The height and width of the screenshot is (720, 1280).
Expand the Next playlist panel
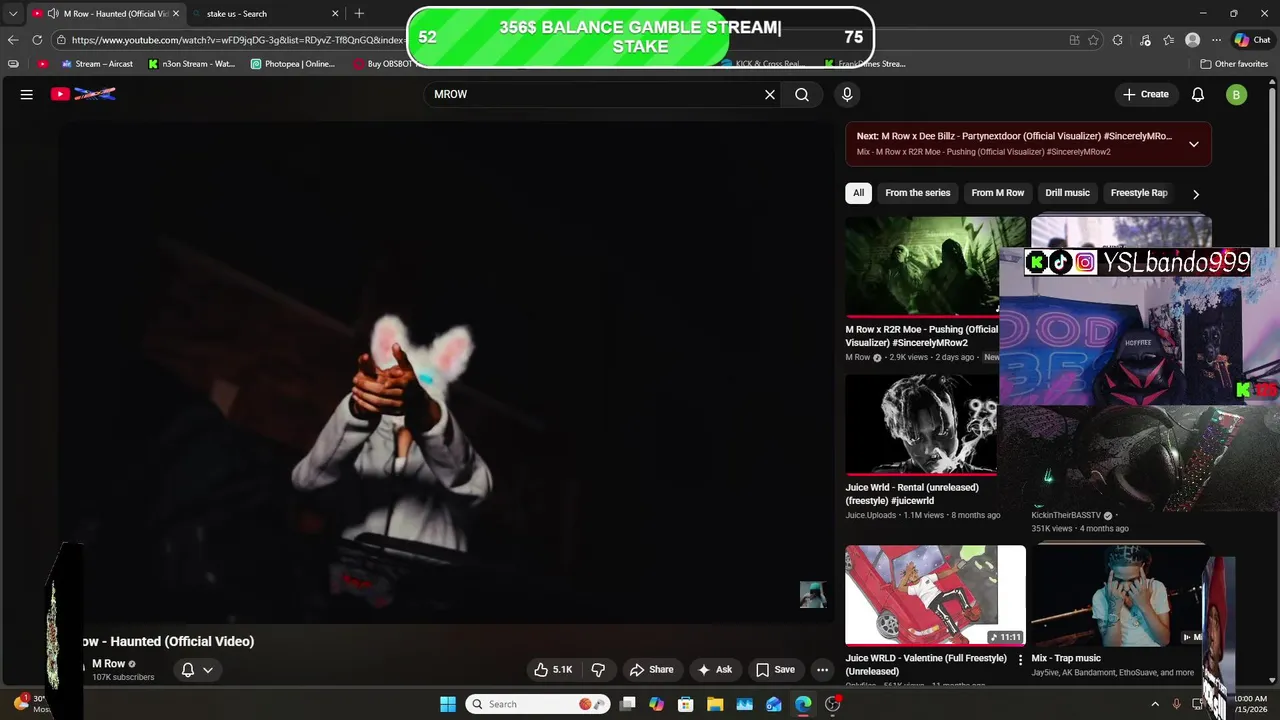[1193, 144]
